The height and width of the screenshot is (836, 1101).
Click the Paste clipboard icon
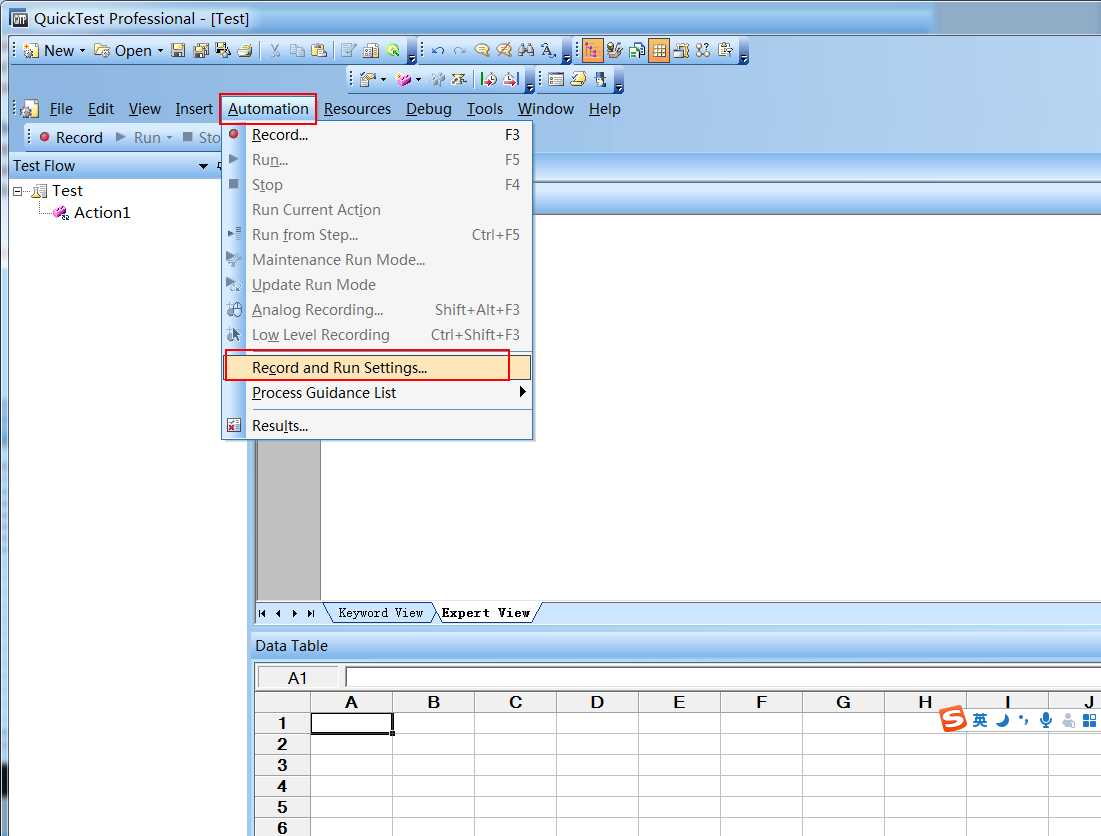(319, 51)
